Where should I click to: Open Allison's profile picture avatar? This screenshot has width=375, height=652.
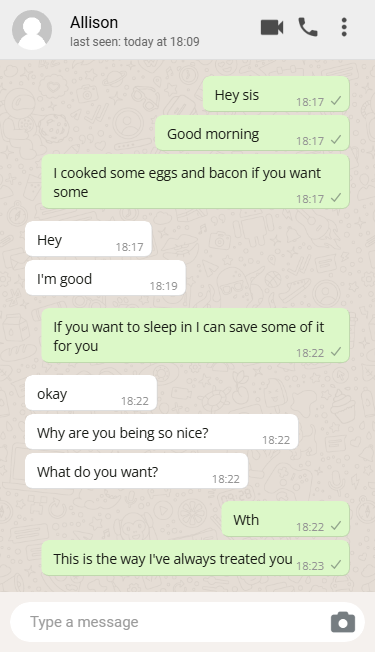[x=32, y=30]
